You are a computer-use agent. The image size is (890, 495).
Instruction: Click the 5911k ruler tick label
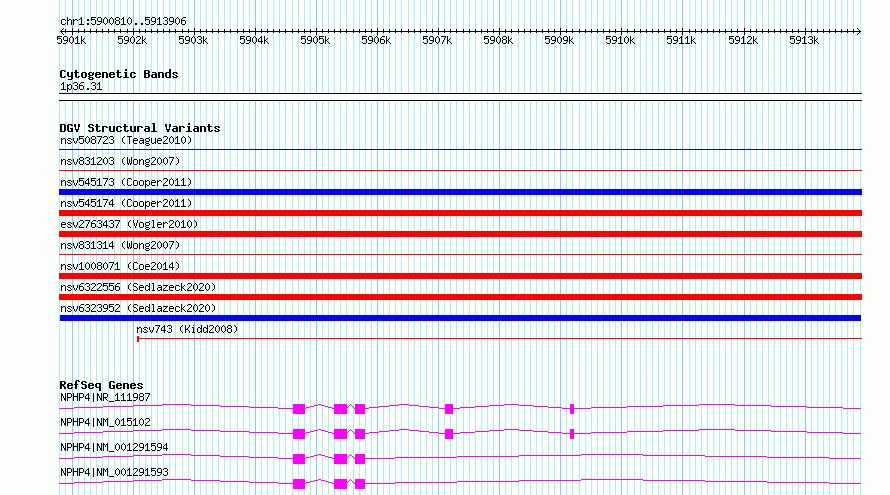(x=681, y=40)
